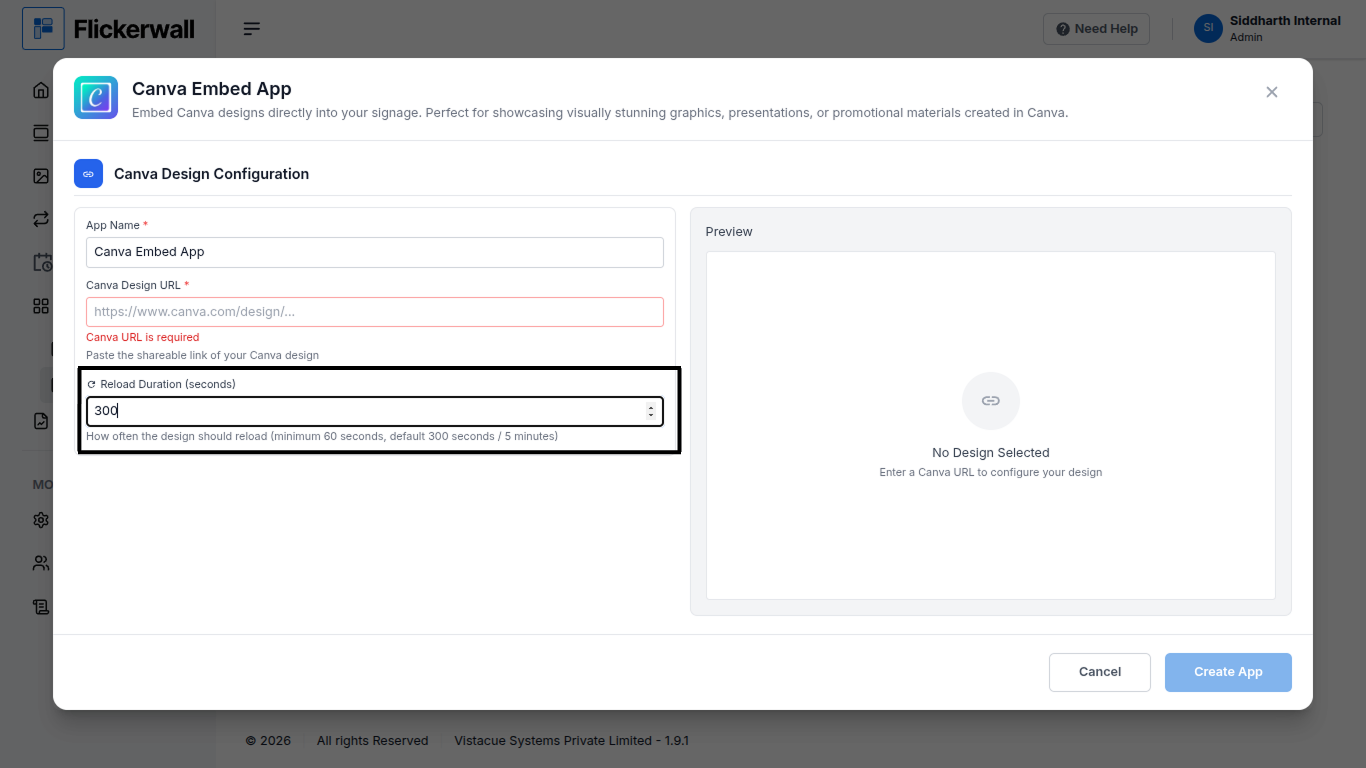1366x768 pixels.
Task: Click the 'All rights Reserved' footer text
Action: (x=373, y=741)
